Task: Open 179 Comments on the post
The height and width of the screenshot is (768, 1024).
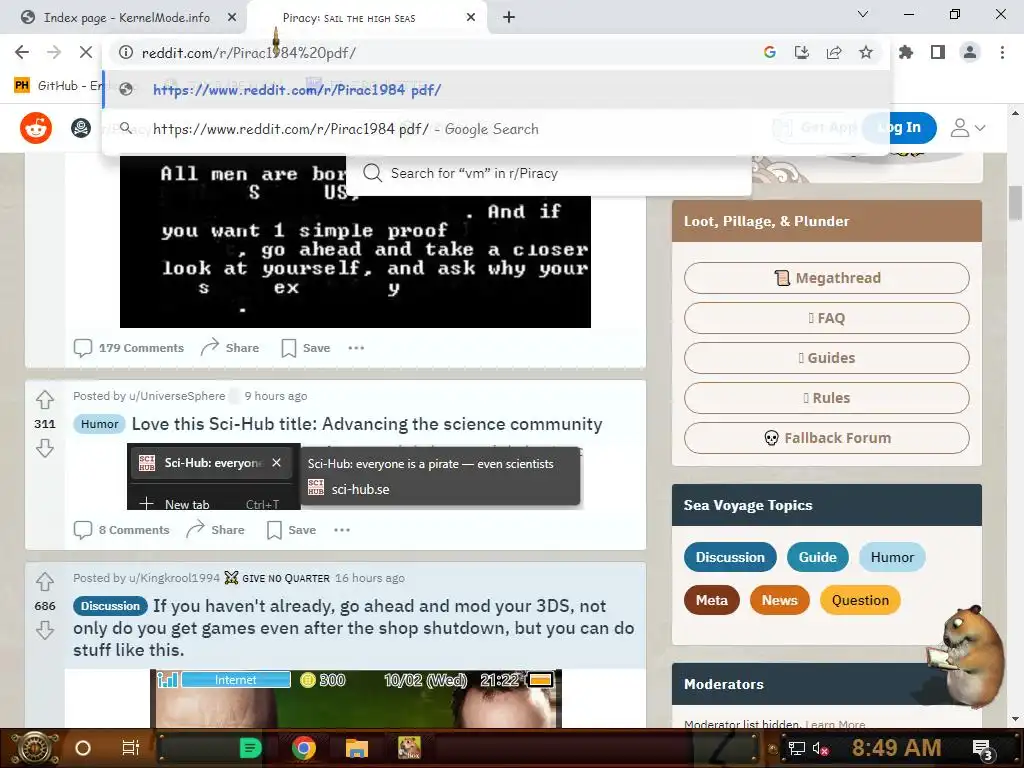Action: pos(129,348)
